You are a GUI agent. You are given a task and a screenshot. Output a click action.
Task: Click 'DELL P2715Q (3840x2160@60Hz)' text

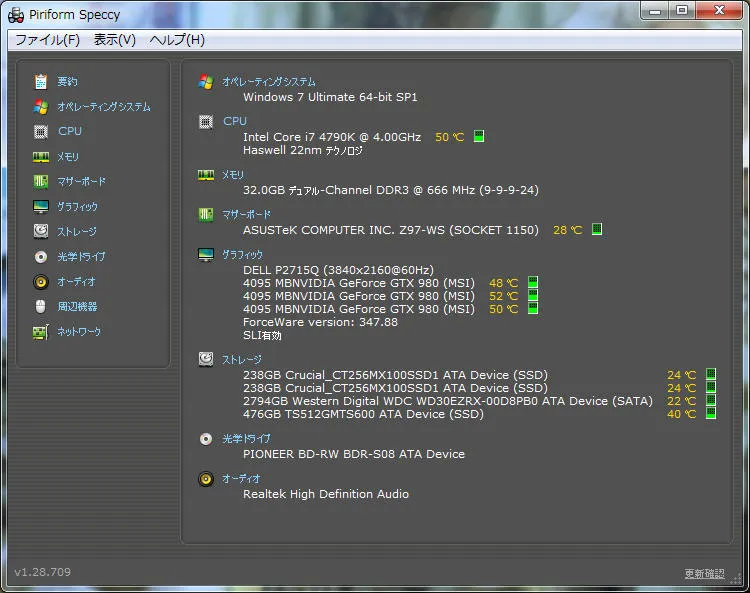(338, 270)
